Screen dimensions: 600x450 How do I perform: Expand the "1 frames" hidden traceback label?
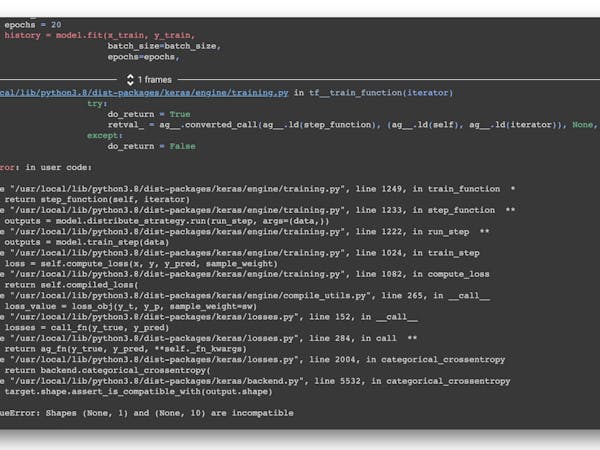pyautogui.click(x=155, y=79)
